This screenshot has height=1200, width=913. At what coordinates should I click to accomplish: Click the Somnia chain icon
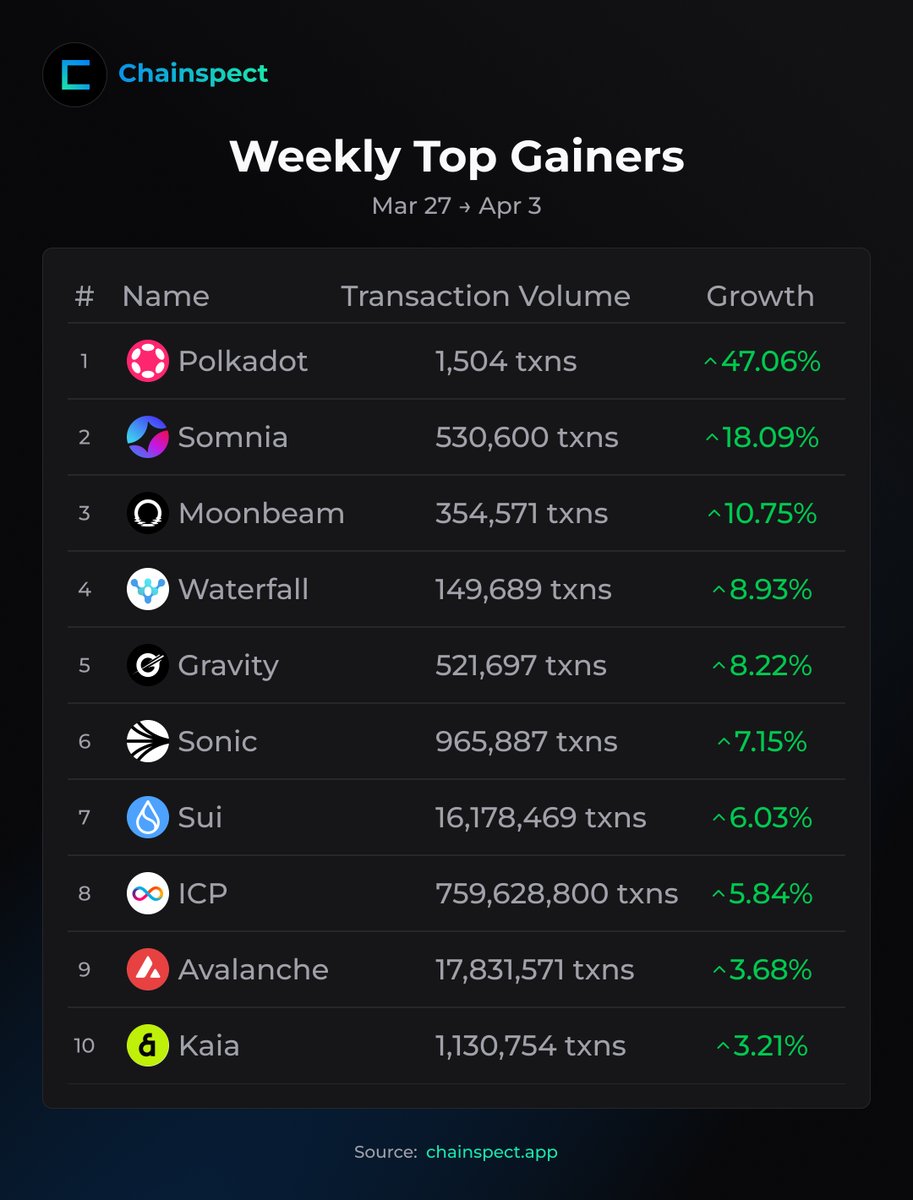pos(148,437)
